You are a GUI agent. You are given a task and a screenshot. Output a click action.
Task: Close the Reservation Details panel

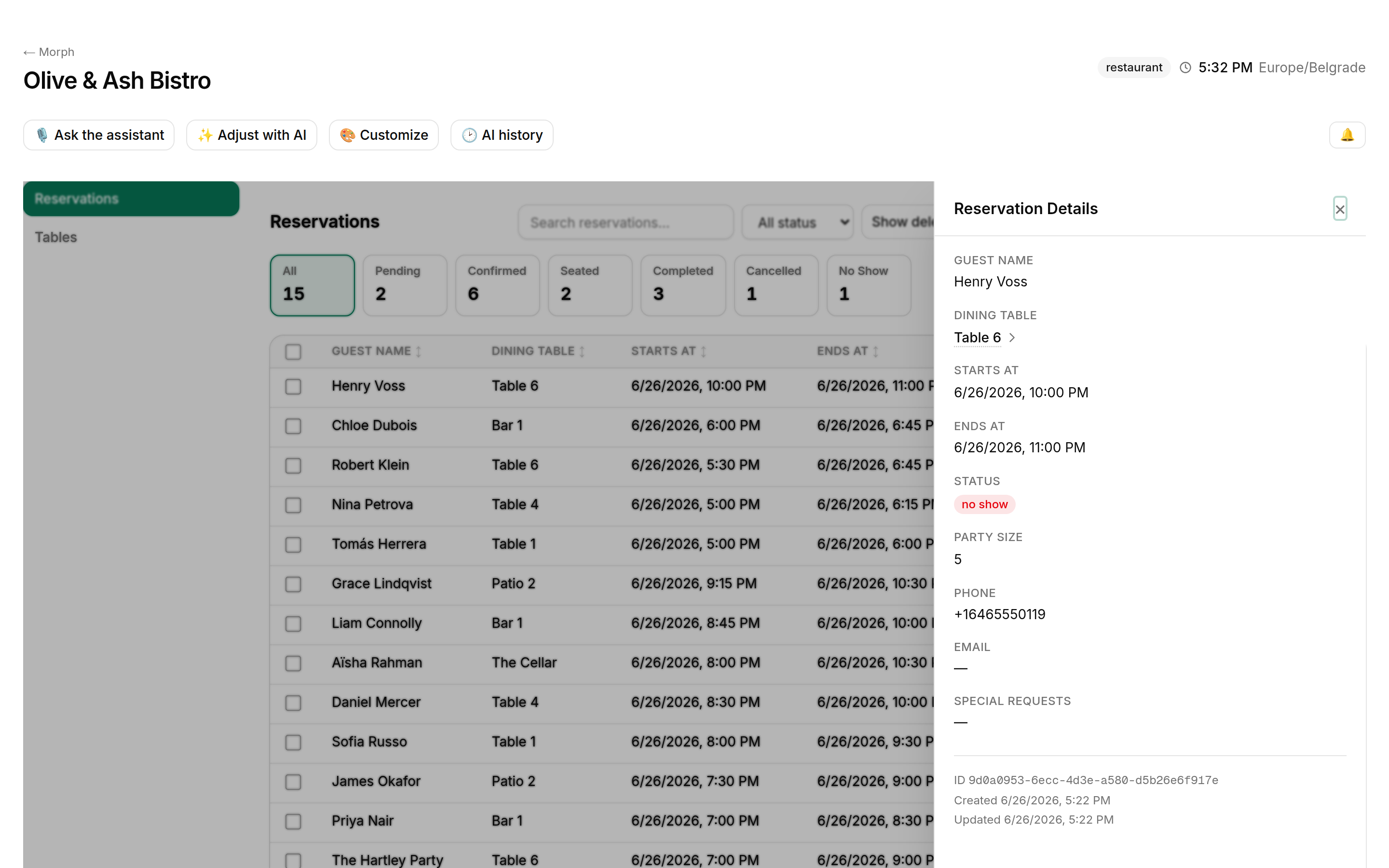tap(1340, 209)
